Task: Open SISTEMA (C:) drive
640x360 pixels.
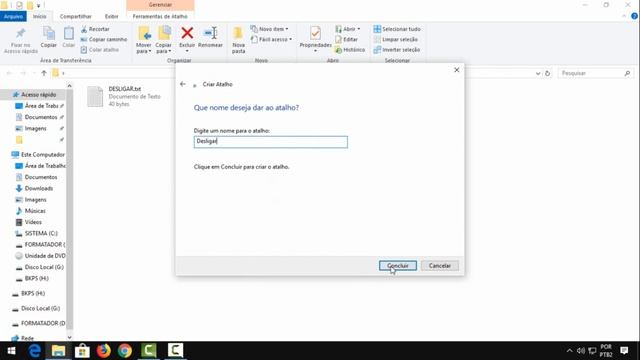Action: pyautogui.click(x=37, y=233)
